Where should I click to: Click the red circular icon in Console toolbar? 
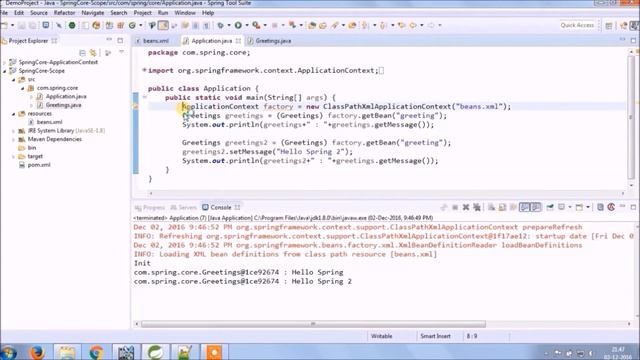click(611, 207)
